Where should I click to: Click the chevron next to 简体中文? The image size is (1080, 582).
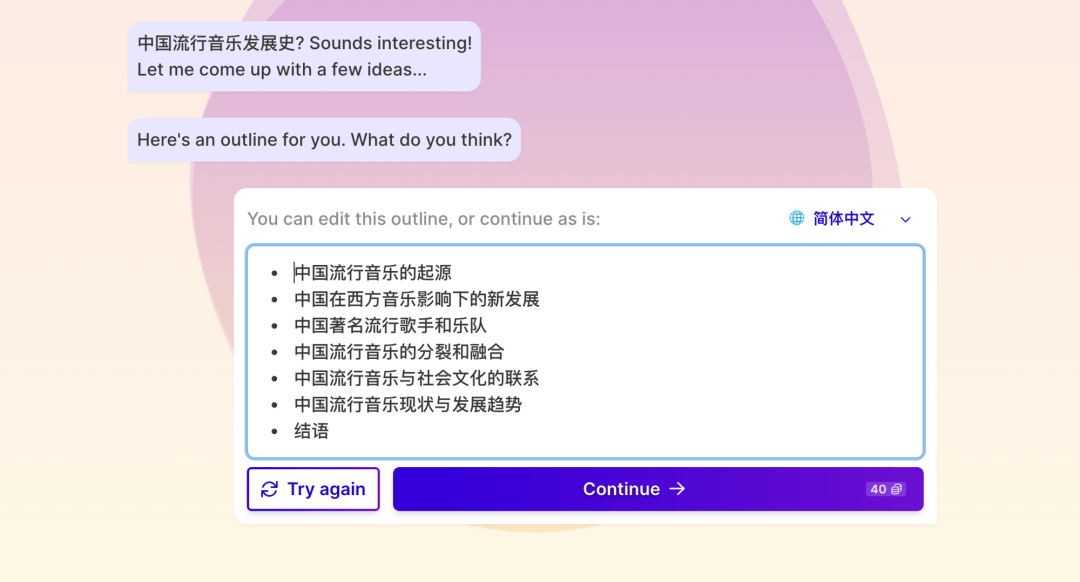[905, 219]
